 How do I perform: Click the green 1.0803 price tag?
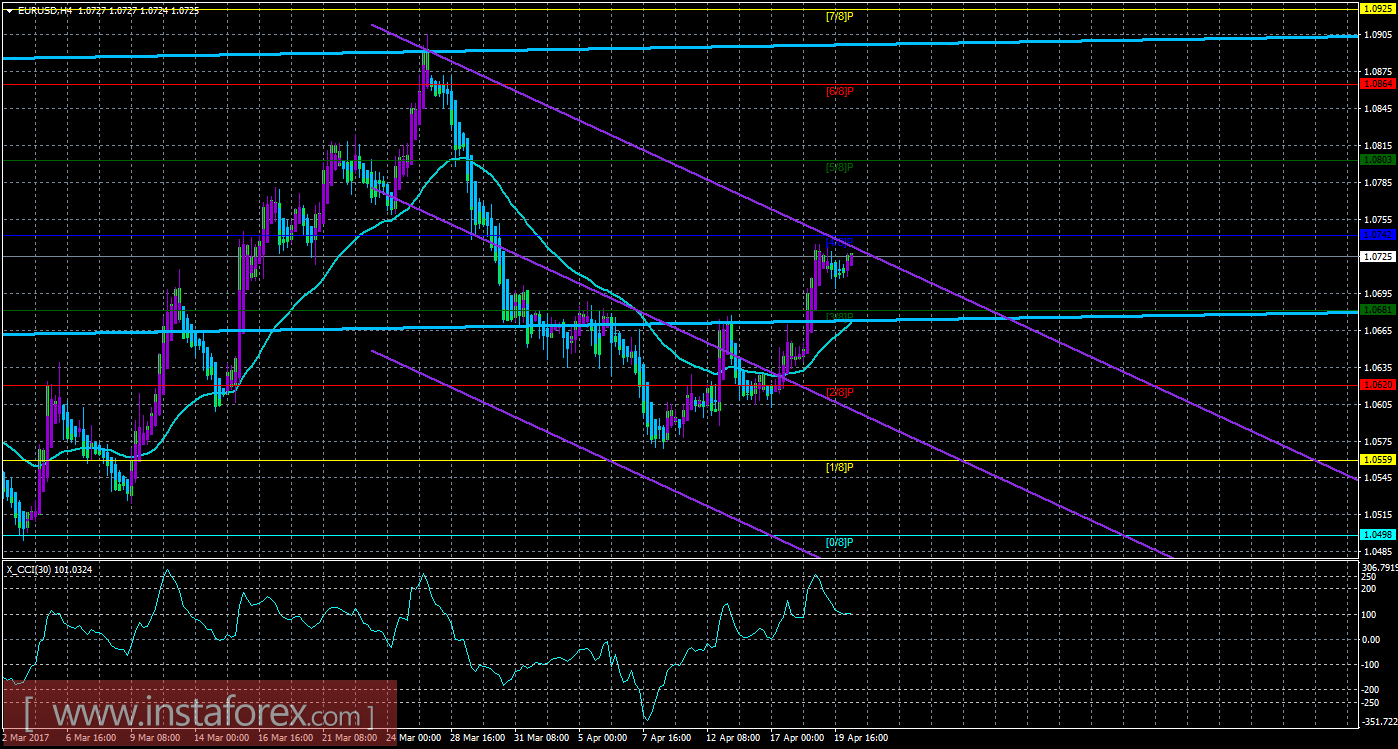(1377, 159)
